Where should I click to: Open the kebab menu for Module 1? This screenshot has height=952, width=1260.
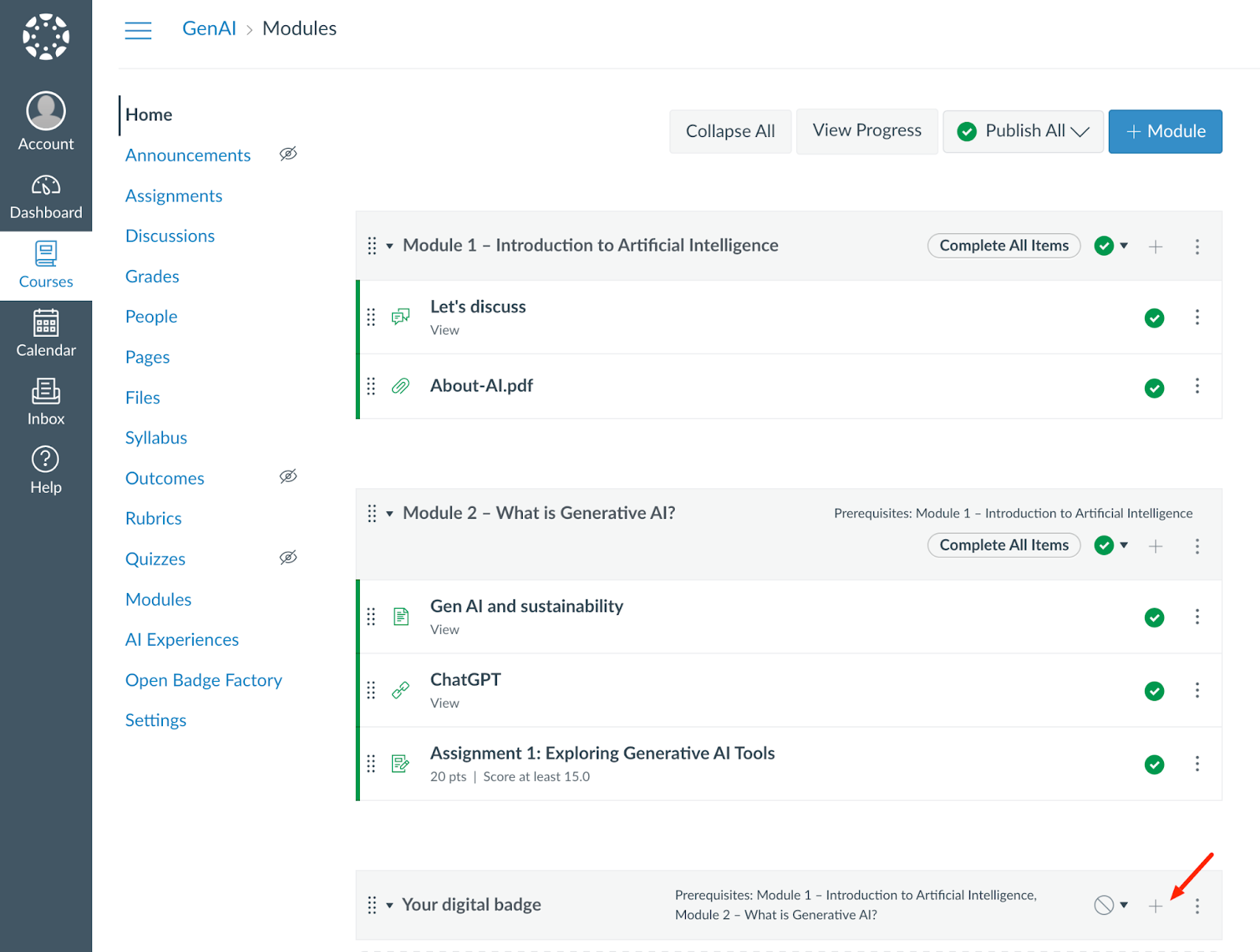click(1197, 246)
